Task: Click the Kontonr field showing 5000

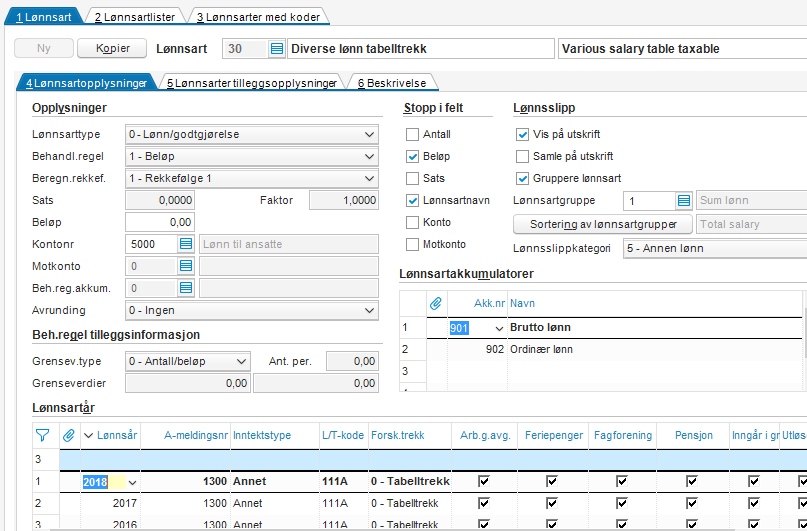Action: tap(152, 244)
